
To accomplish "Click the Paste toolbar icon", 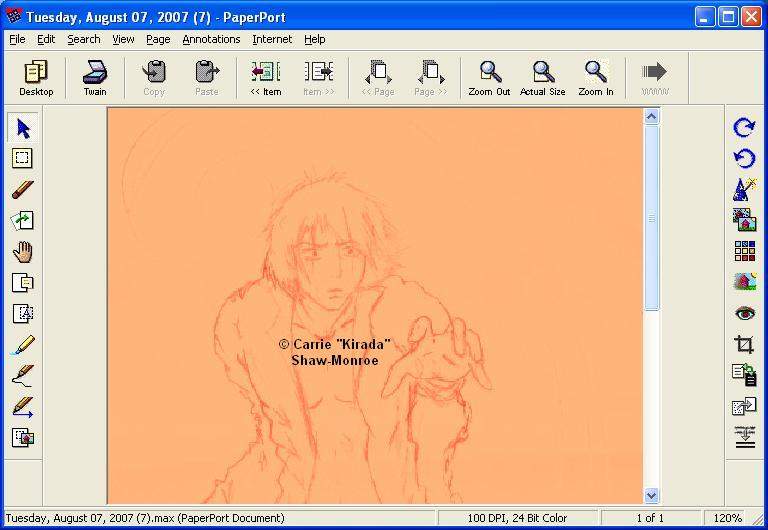I will pos(206,78).
